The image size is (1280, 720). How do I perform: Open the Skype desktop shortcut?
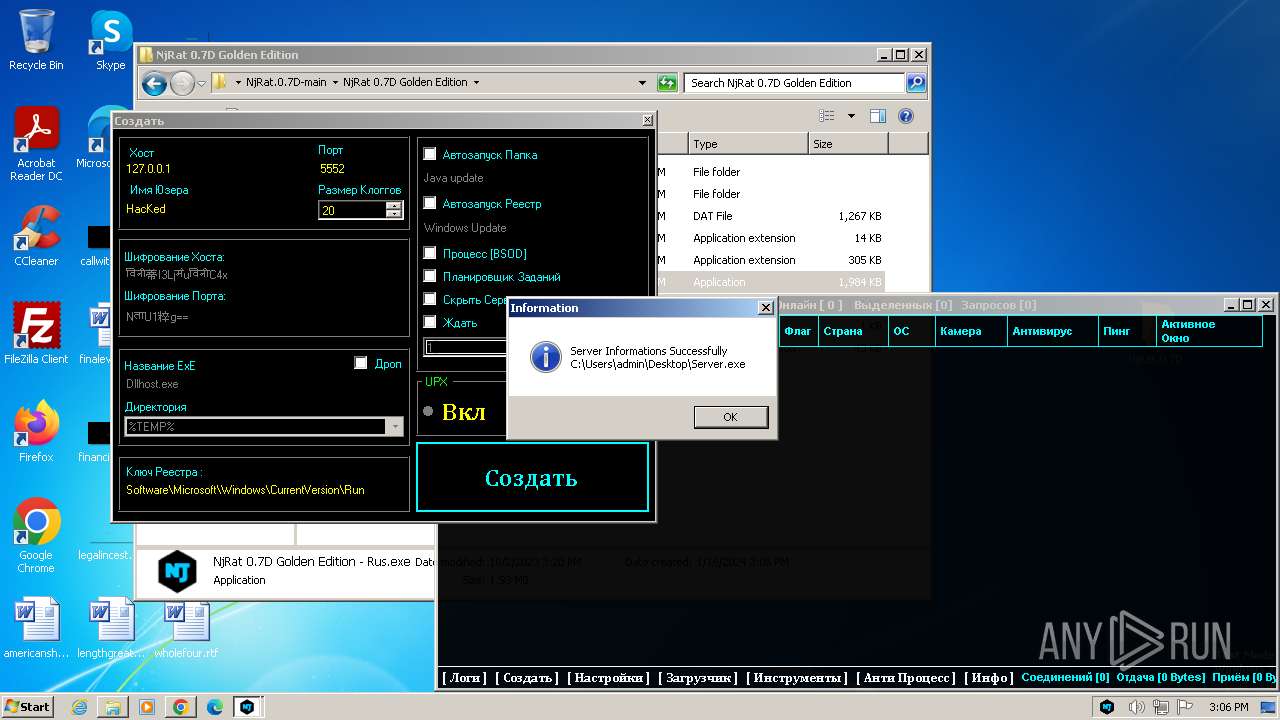[110, 40]
